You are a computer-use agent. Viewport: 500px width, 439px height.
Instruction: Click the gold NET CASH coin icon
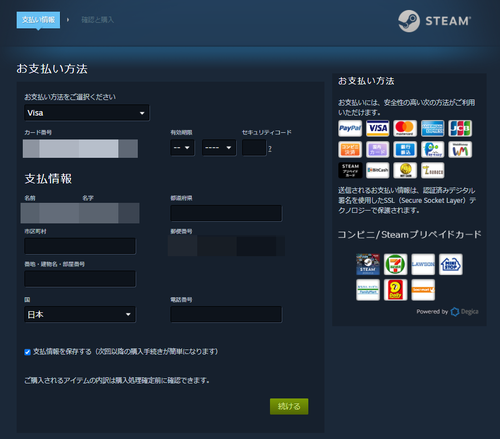point(405,170)
